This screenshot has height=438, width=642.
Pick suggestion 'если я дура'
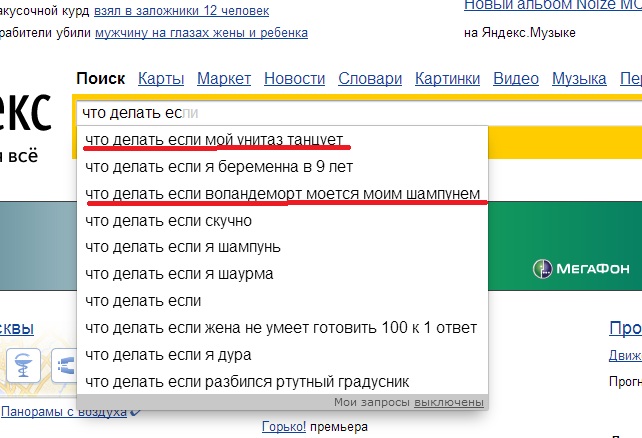(x=283, y=354)
